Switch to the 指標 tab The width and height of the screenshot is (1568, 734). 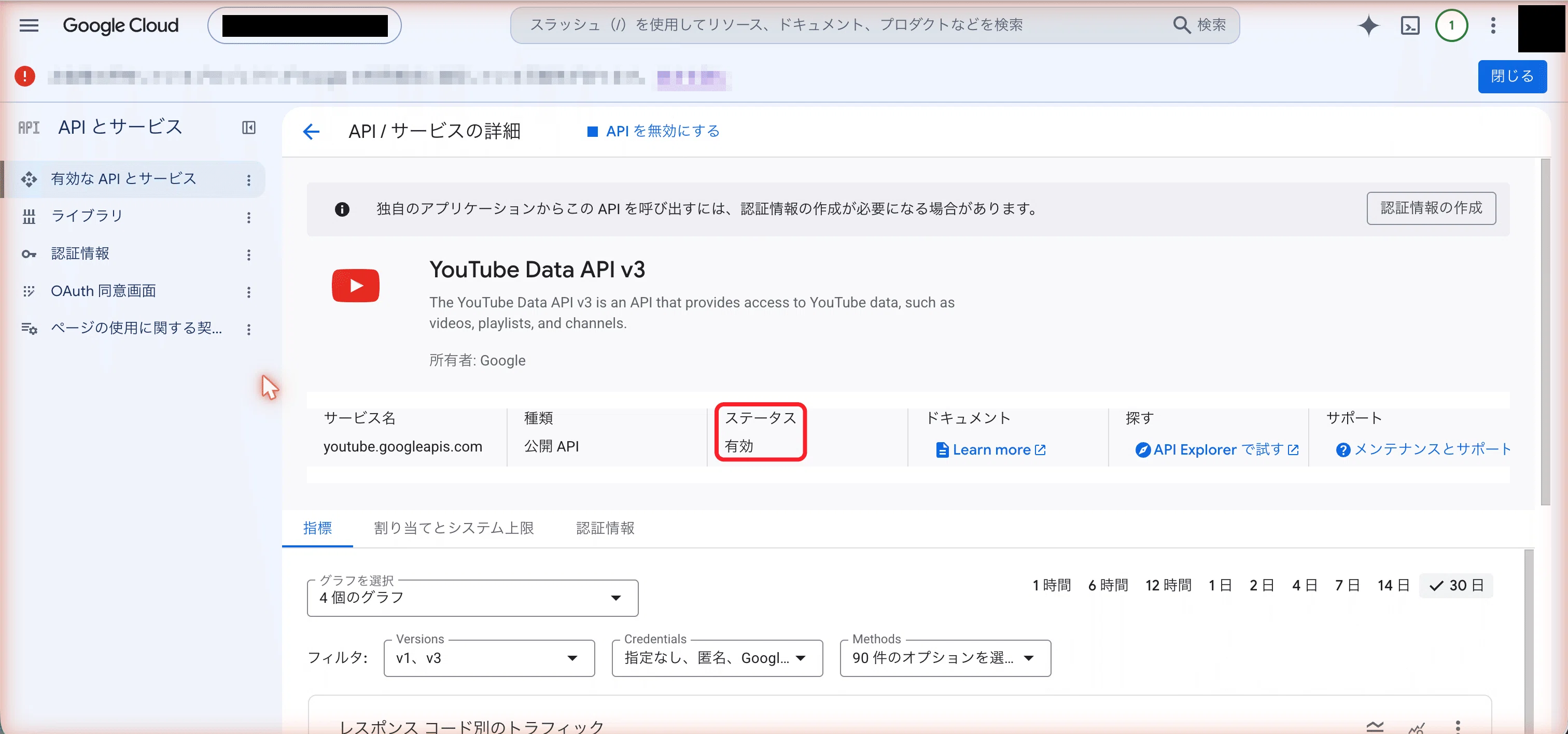pos(317,528)
